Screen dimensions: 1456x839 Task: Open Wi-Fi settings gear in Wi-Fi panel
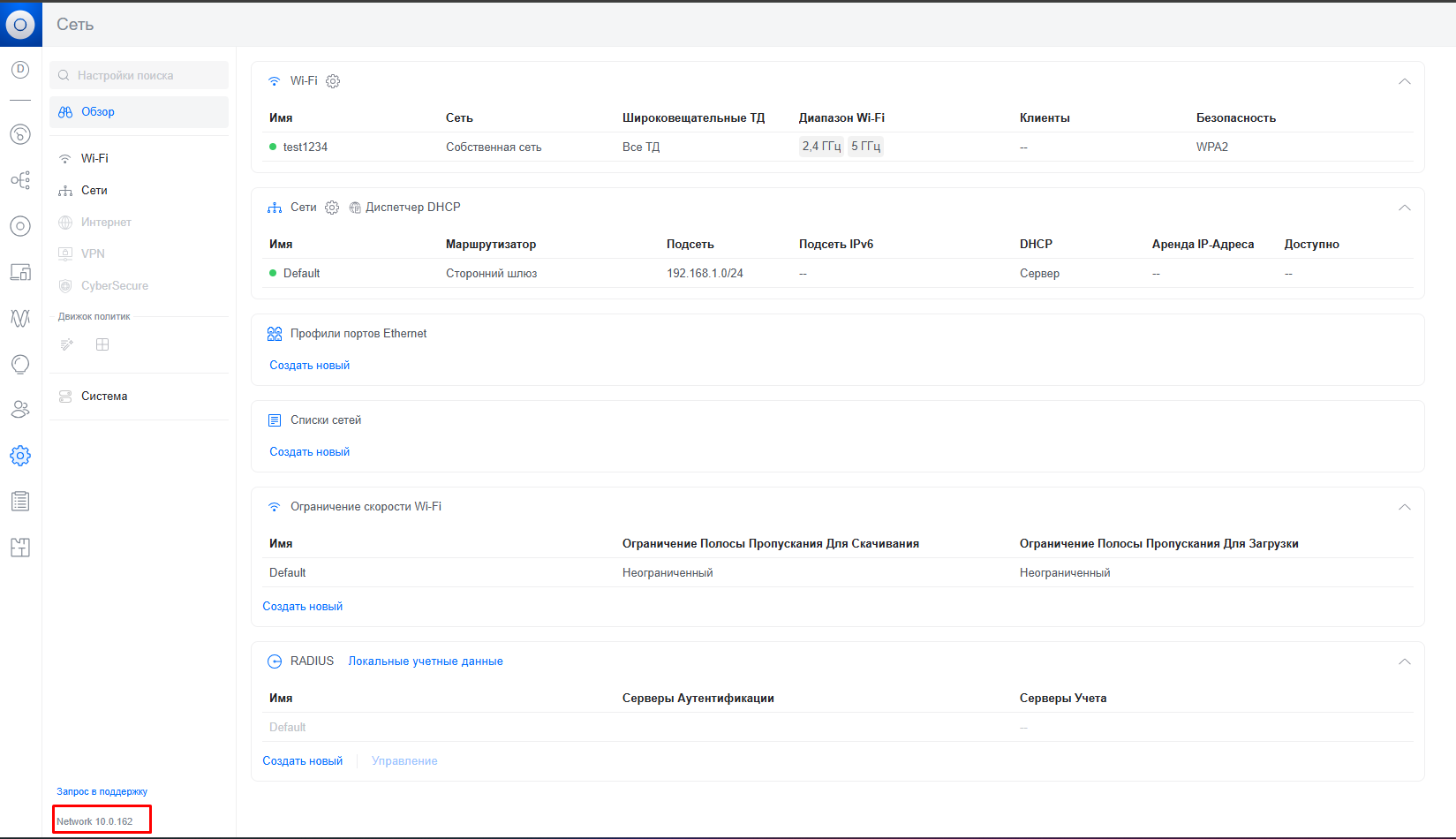coord(333,81)
